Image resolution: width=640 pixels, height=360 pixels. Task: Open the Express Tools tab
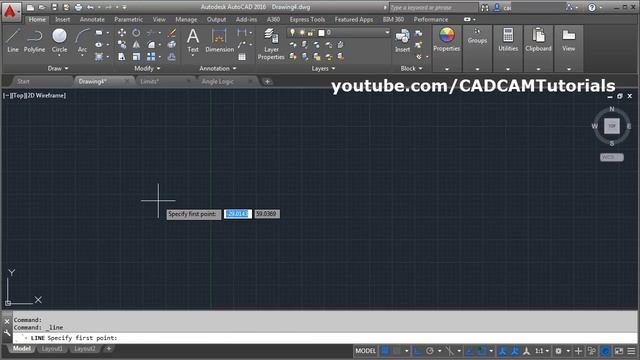tap(307, 20)
